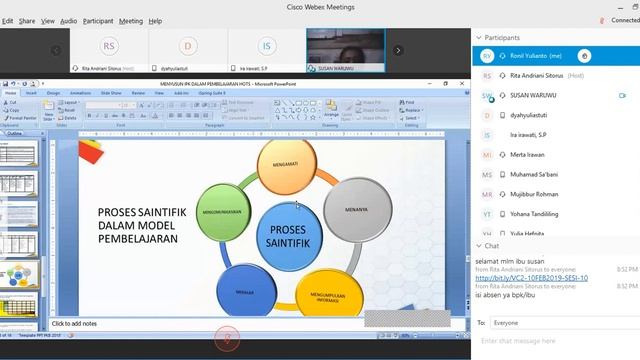Screen dimensions: 640x360
Task: Toggle Align Text Right in Paragraph group
Action: coord(188,116)
